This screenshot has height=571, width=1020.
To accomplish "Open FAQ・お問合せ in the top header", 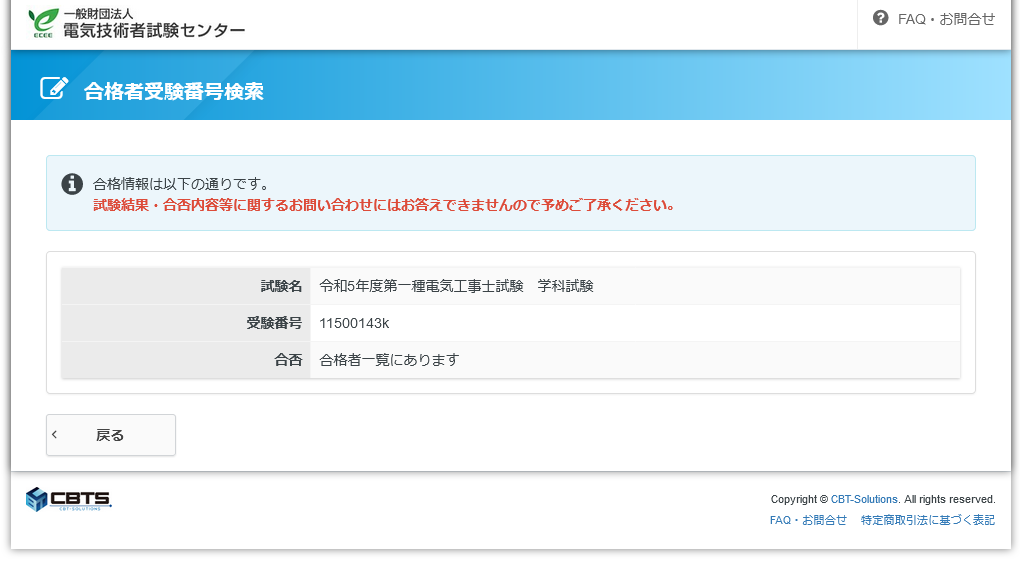I will (946, 19).
